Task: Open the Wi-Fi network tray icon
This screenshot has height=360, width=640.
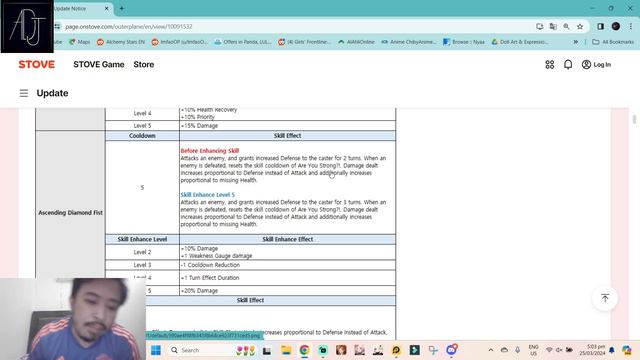Action: click(x=549, y=350)
